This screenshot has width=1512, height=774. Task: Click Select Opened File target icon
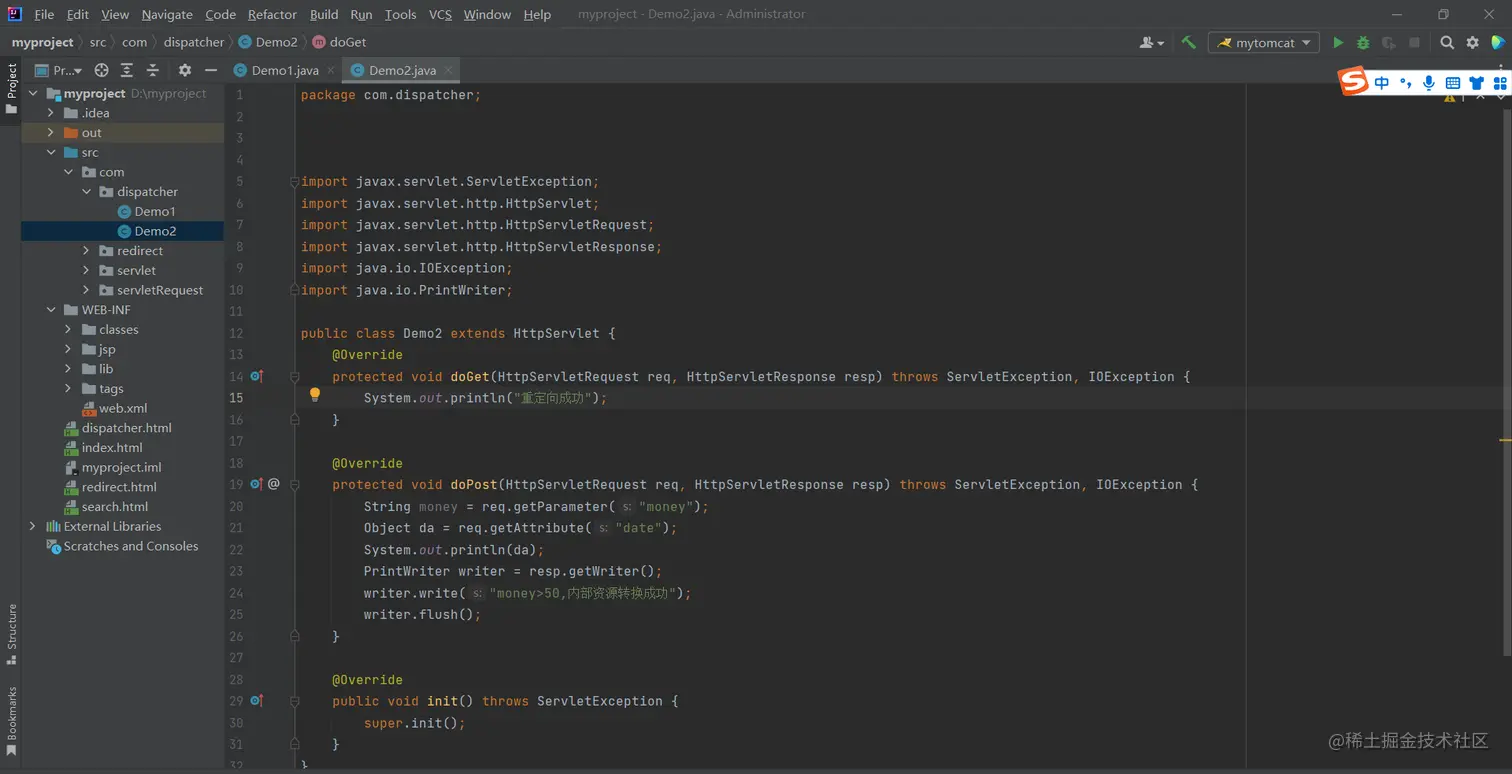[x=101, y=70]
